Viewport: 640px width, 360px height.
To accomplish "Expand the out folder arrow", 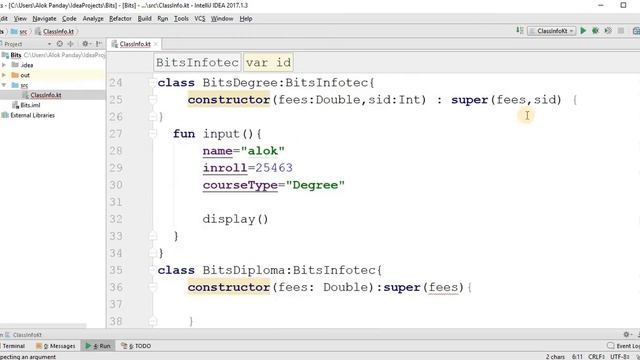I will 4,75.
